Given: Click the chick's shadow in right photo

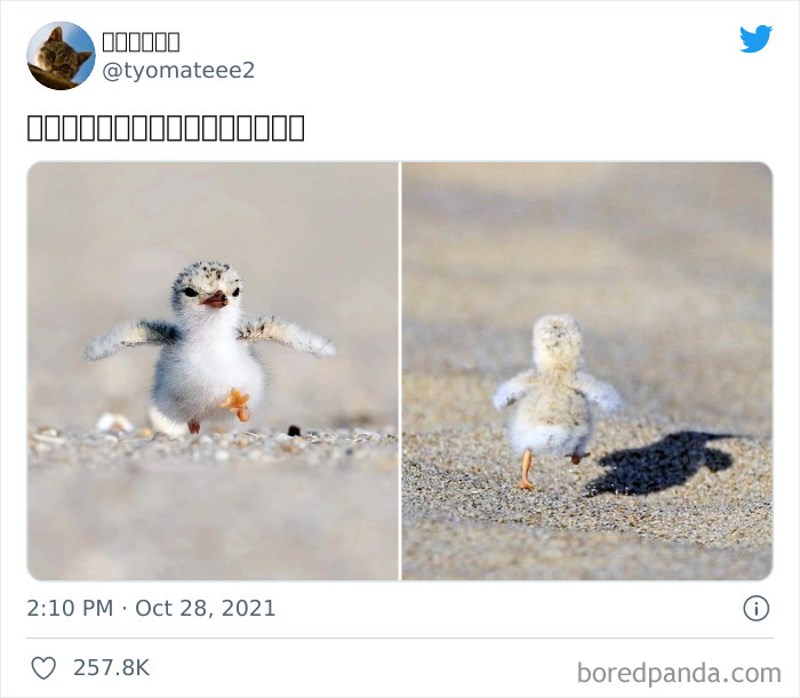Looking at the screenshot, I should tap(663, 462).
